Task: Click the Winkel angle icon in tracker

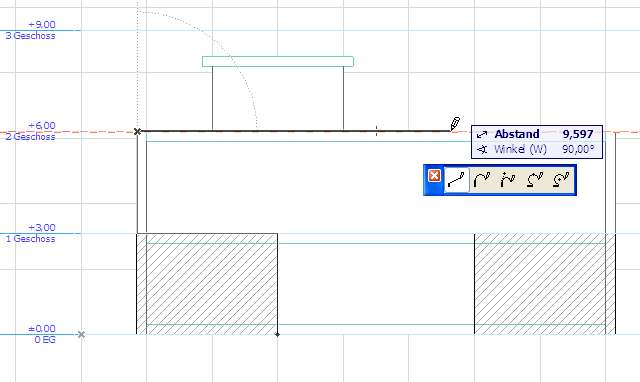Action: pyautogui.click(x=482, y=149)
